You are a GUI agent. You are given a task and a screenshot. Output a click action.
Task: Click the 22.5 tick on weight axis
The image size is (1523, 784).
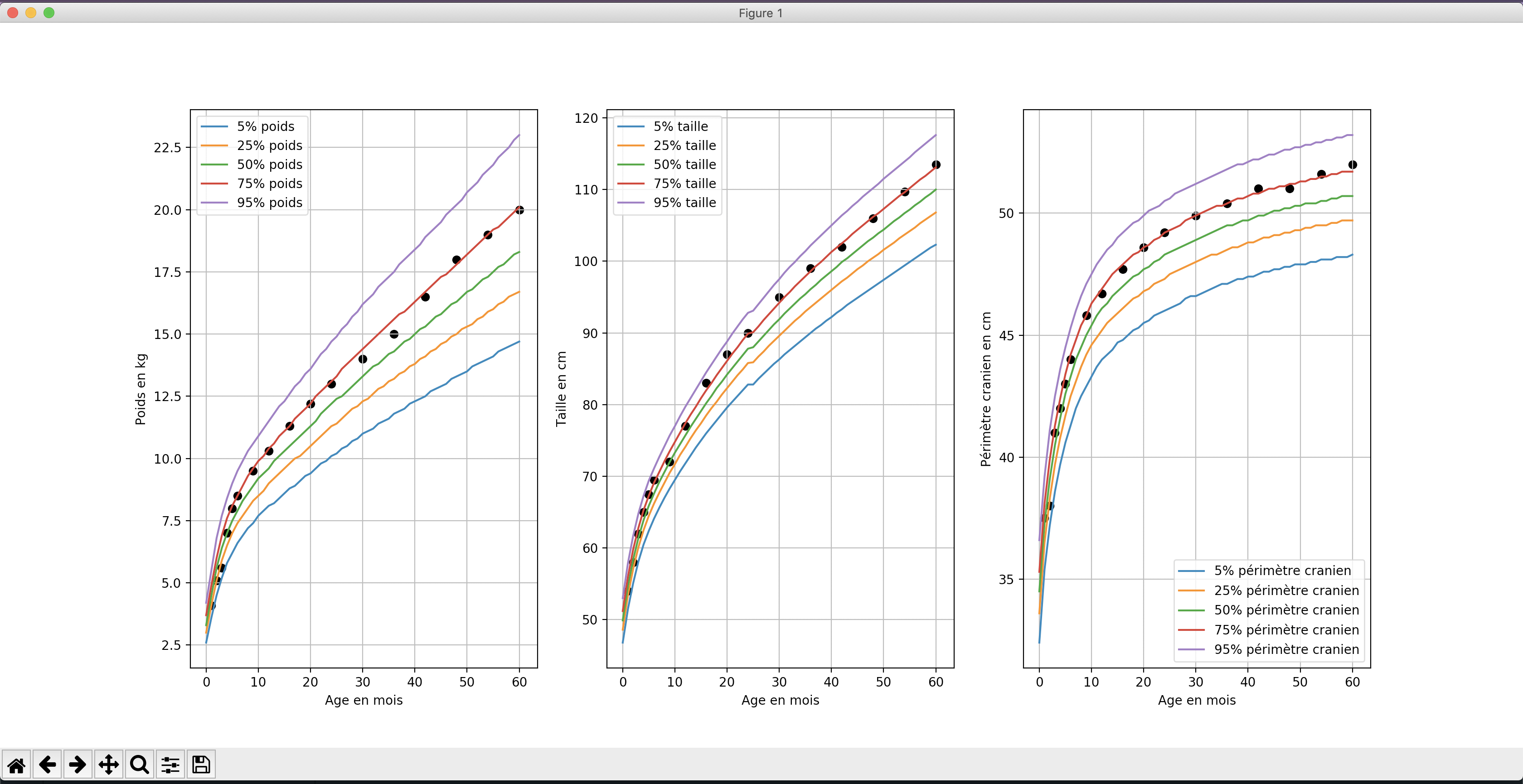pyautogui.click(x=167, y=148)
